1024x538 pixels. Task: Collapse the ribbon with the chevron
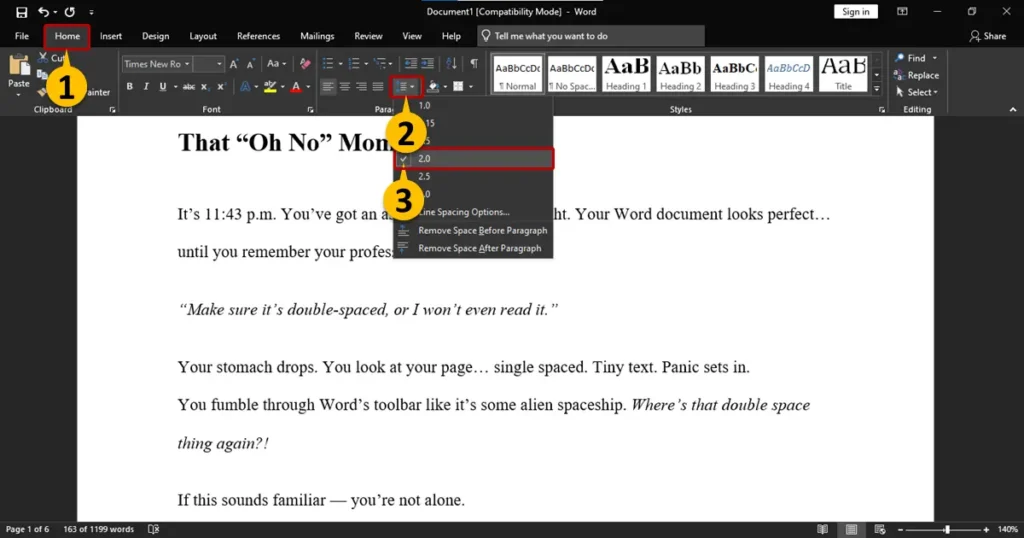1013,110
